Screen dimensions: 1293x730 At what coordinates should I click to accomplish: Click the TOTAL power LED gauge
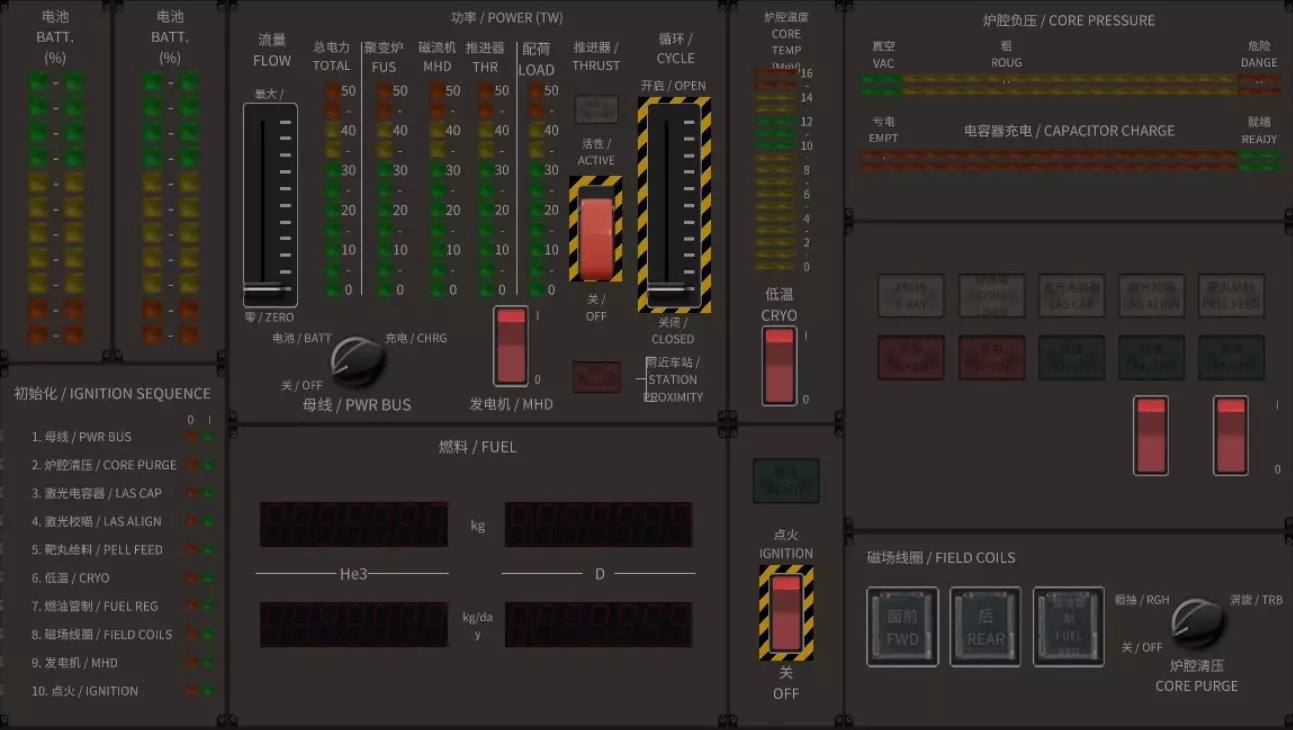tap(332, 190)
